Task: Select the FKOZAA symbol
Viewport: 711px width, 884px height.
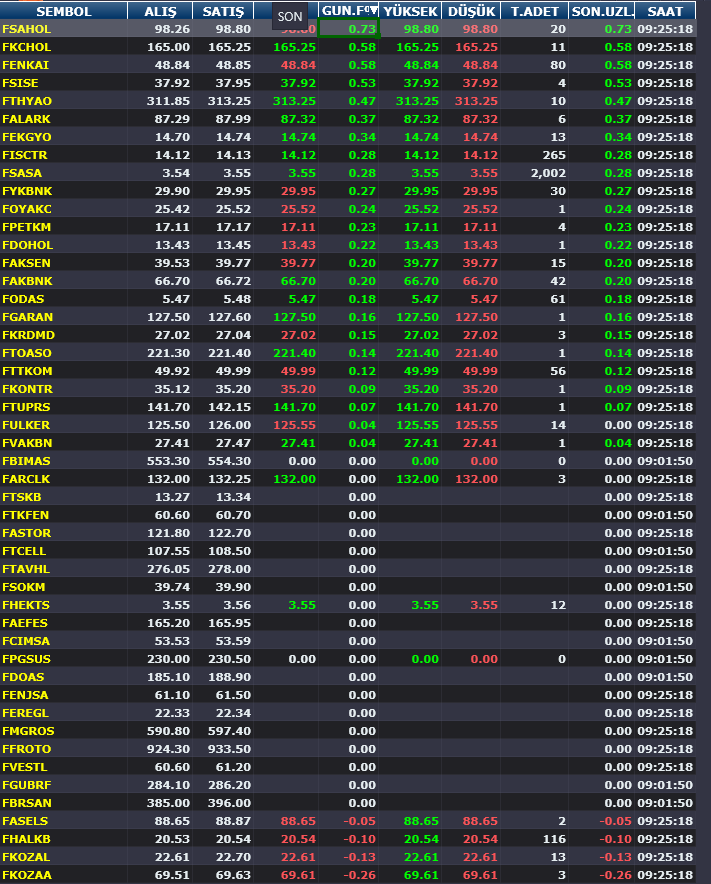Action: [27, 876]
